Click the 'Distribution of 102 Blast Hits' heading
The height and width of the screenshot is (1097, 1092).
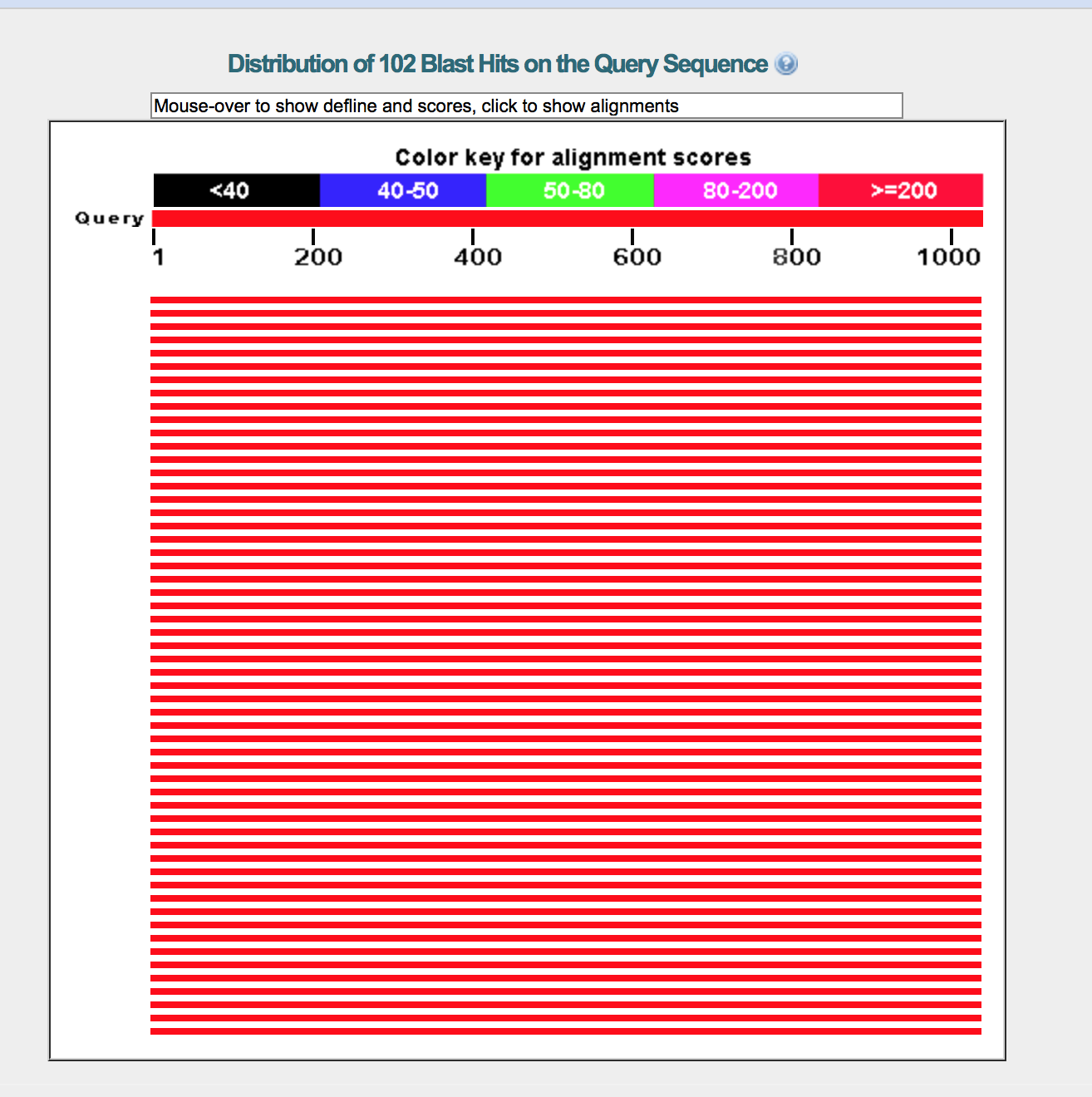tap(497, 64)
